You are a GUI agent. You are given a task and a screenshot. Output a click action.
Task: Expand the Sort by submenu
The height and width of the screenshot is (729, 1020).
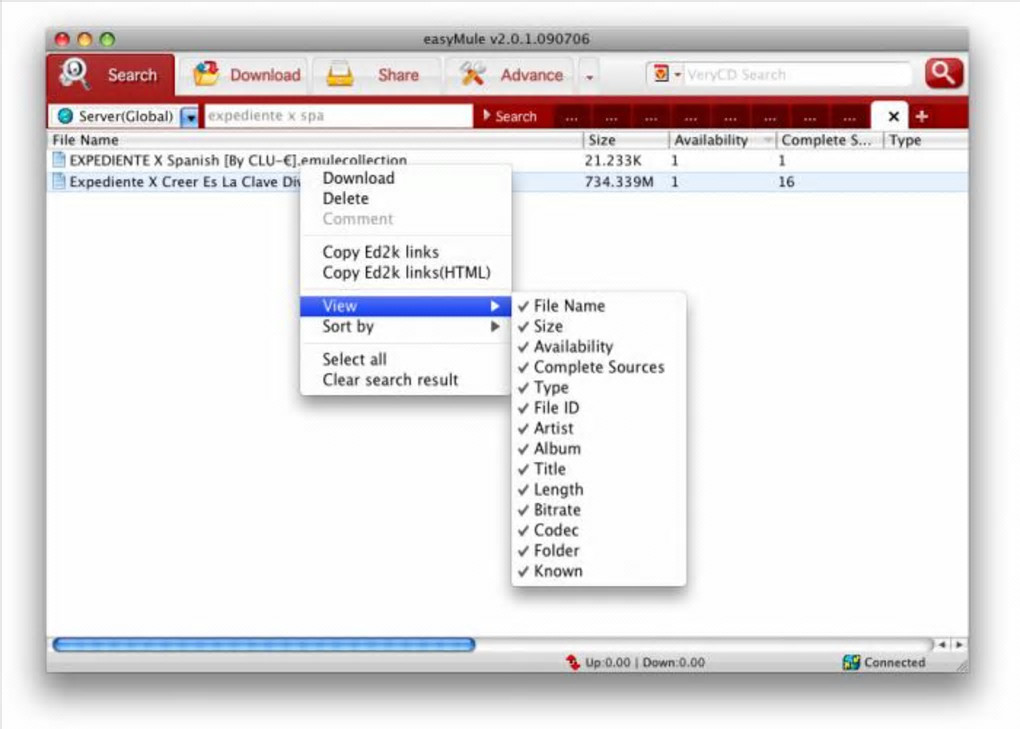[405, 326]
